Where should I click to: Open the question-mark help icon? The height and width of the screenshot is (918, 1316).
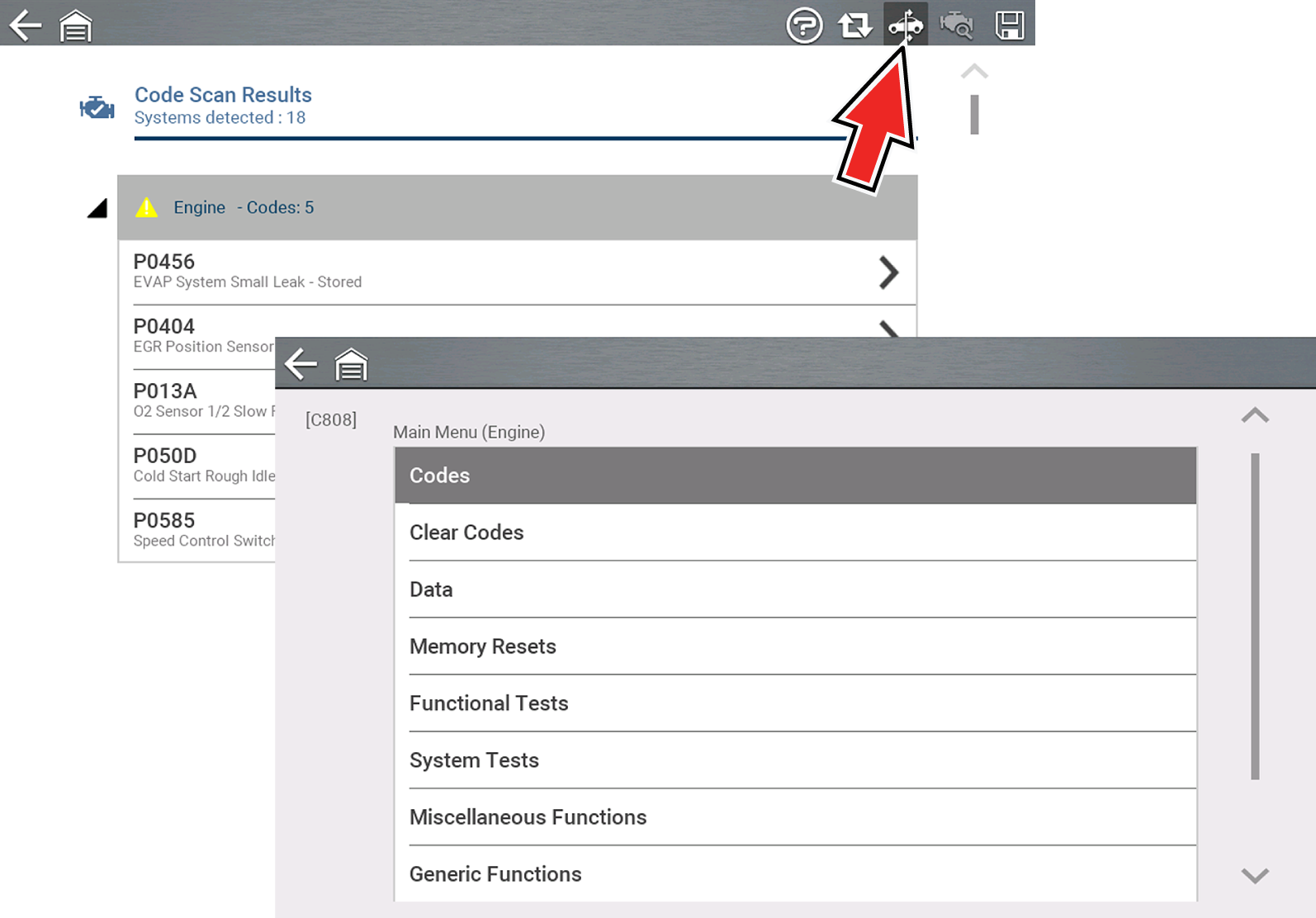point(803,26)
